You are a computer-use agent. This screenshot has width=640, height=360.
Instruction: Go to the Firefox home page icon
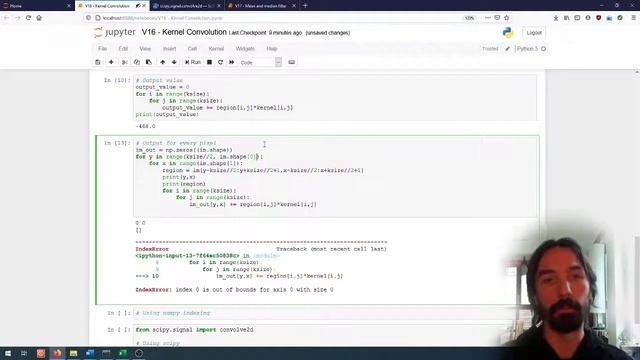coord(39,18)
